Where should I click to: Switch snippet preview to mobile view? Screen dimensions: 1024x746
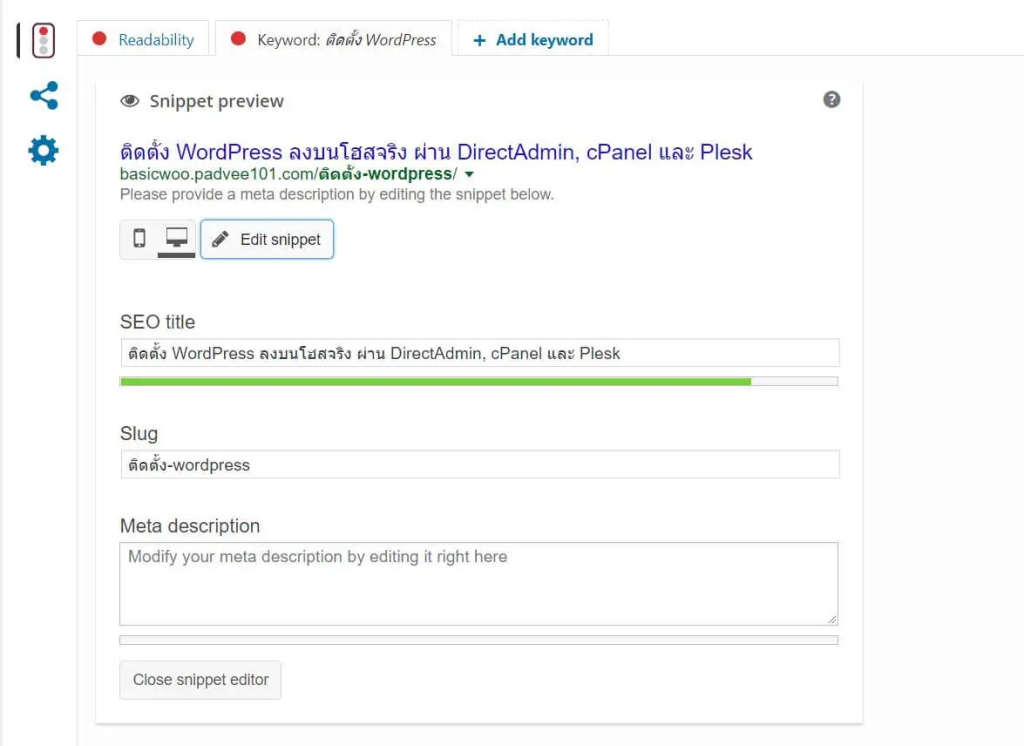tap(139, 238)
